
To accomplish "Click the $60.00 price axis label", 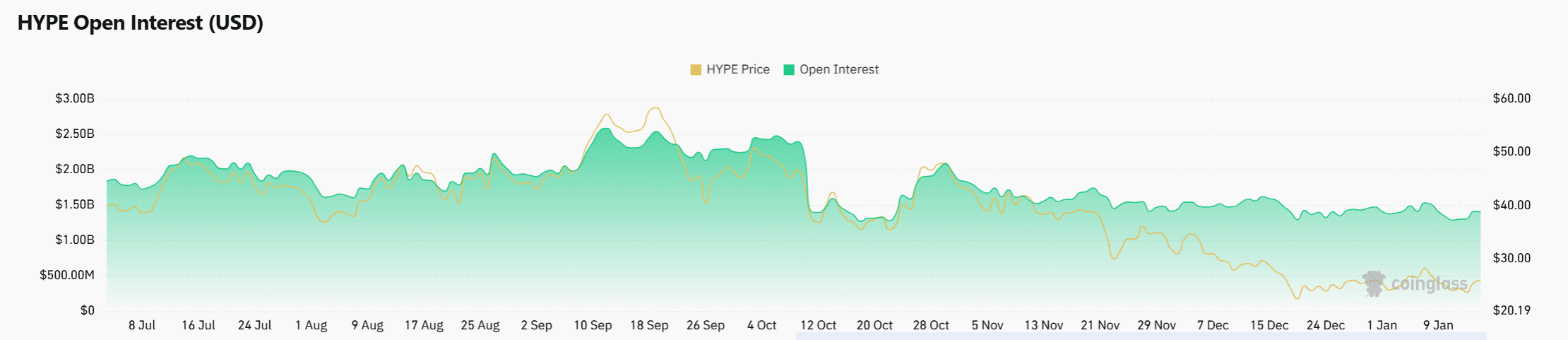I will [x=1511, y=98].
